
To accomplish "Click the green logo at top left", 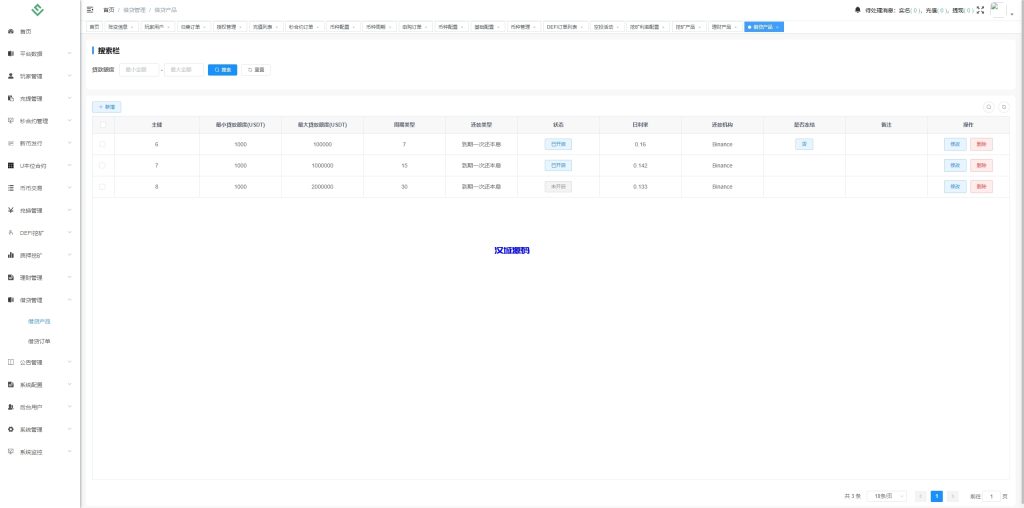I will 38,10.
